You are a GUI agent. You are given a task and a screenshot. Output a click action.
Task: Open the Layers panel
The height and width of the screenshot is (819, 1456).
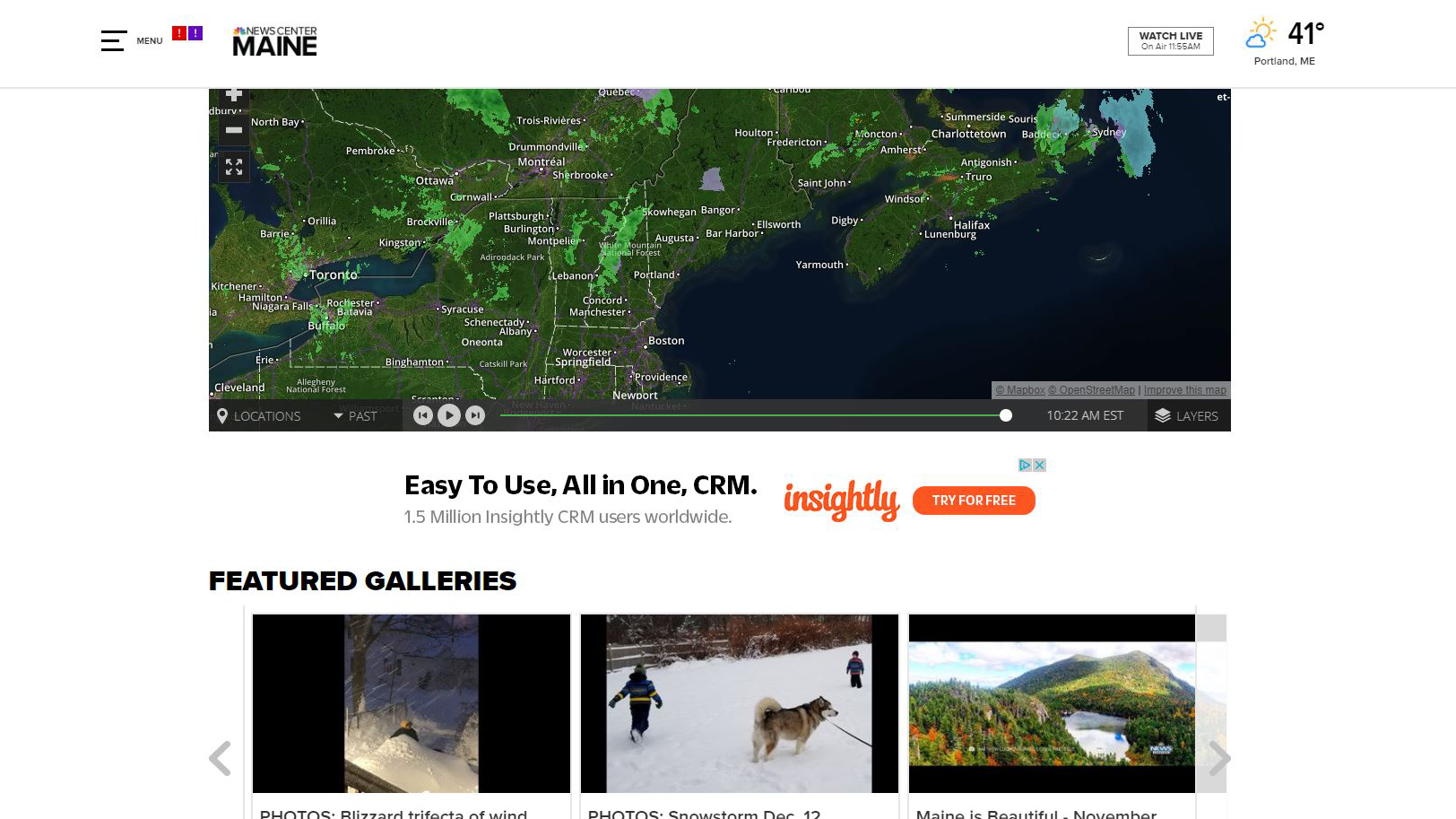point(1187,415)
